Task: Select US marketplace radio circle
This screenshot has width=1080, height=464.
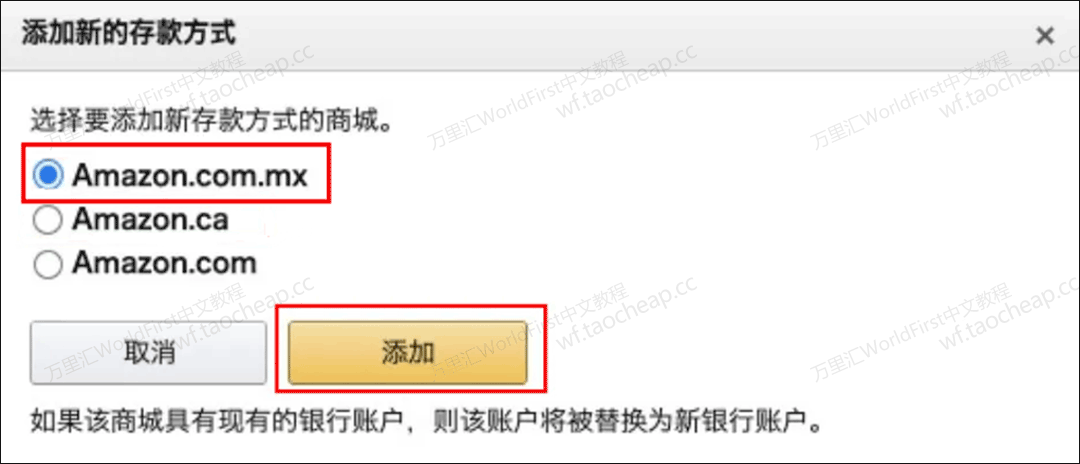Action: [48, 264]
